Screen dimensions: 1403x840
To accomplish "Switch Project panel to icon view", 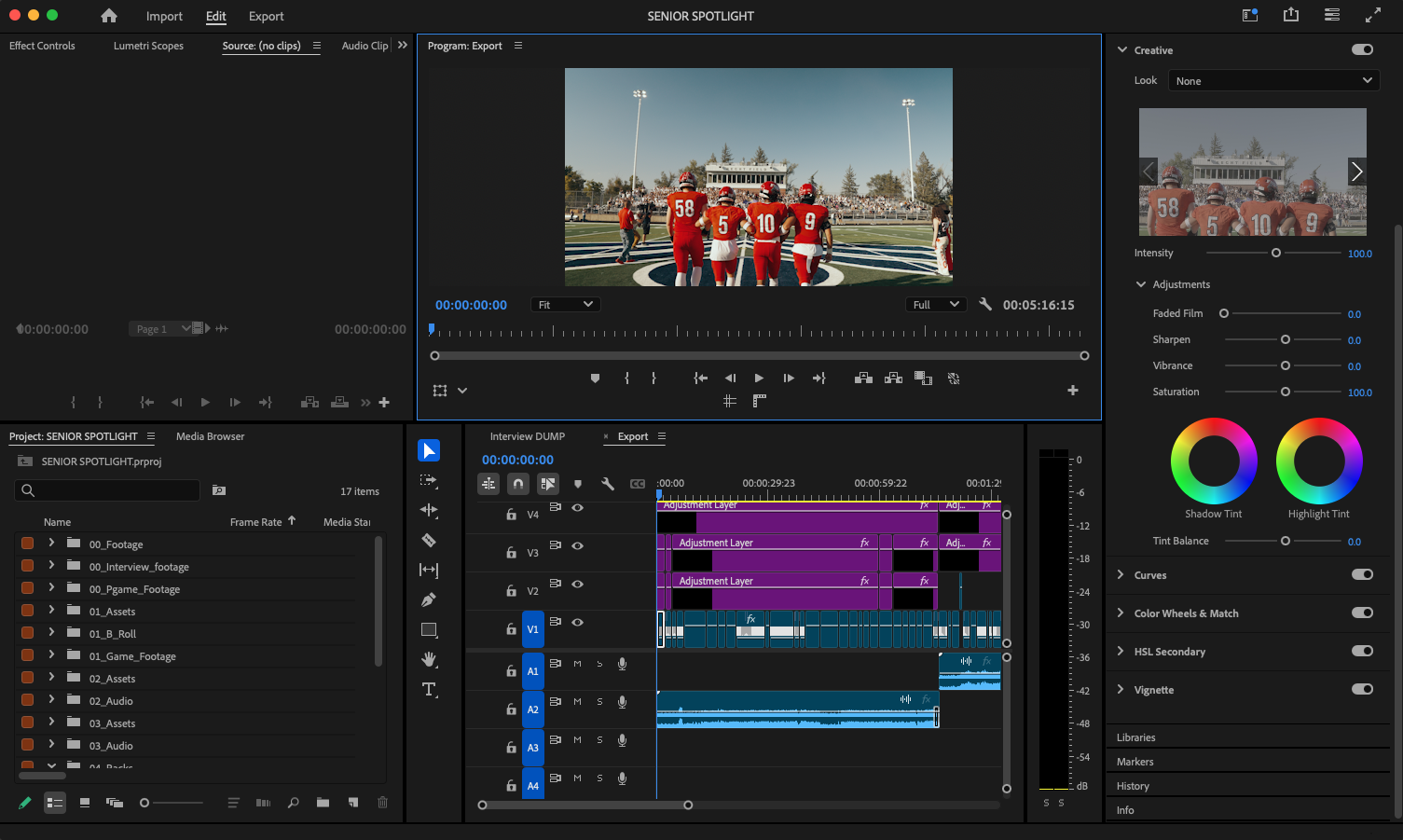I will tap(85, 803).
